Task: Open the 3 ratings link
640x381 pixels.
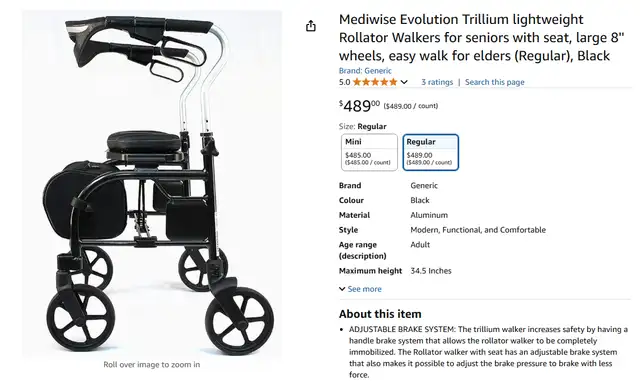Action: (x=437, y=82)
